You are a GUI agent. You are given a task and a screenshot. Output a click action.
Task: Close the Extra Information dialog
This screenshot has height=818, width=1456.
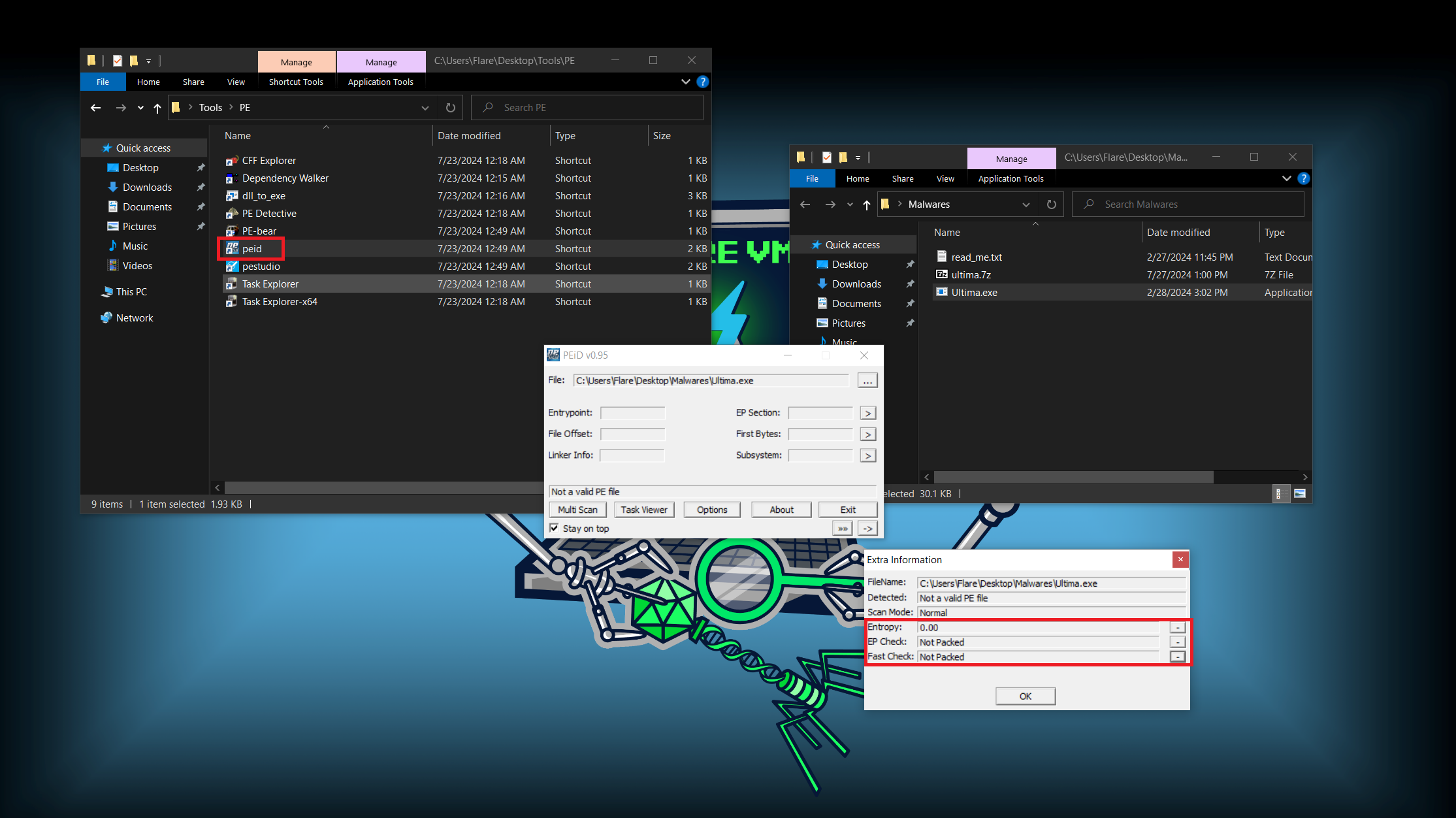(x=1180, y=559)
